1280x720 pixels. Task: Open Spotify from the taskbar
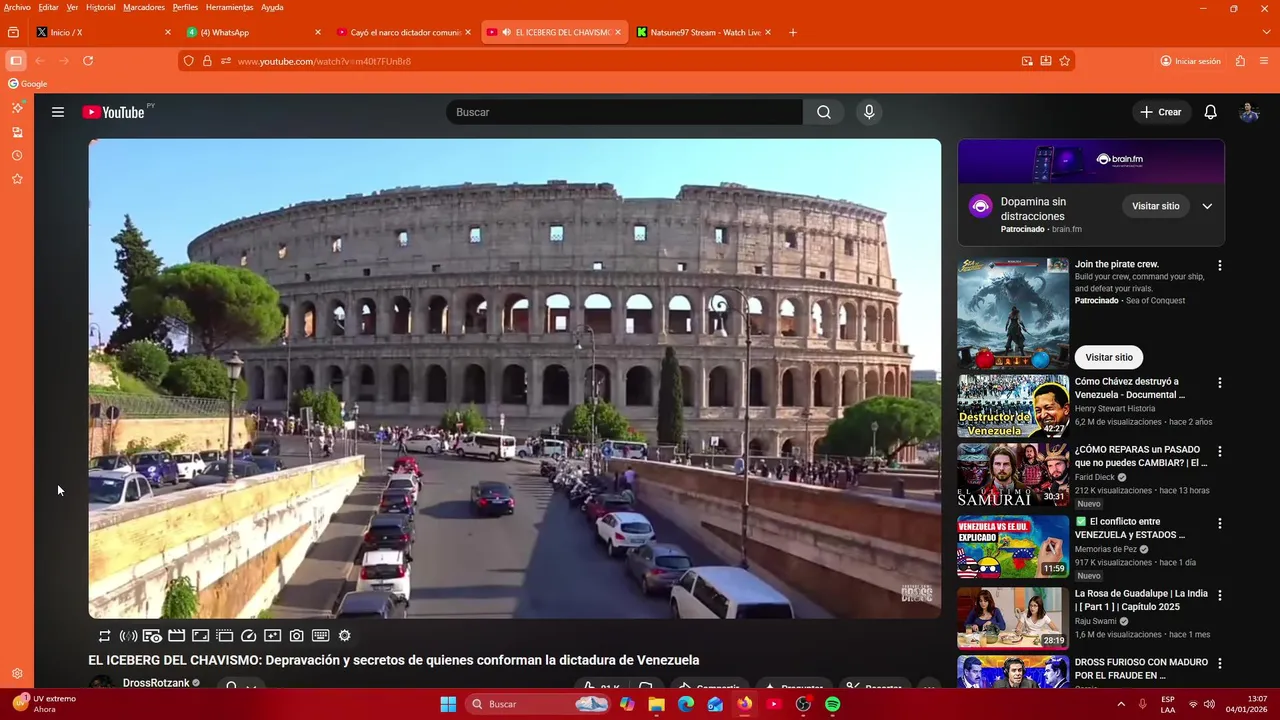832,704
